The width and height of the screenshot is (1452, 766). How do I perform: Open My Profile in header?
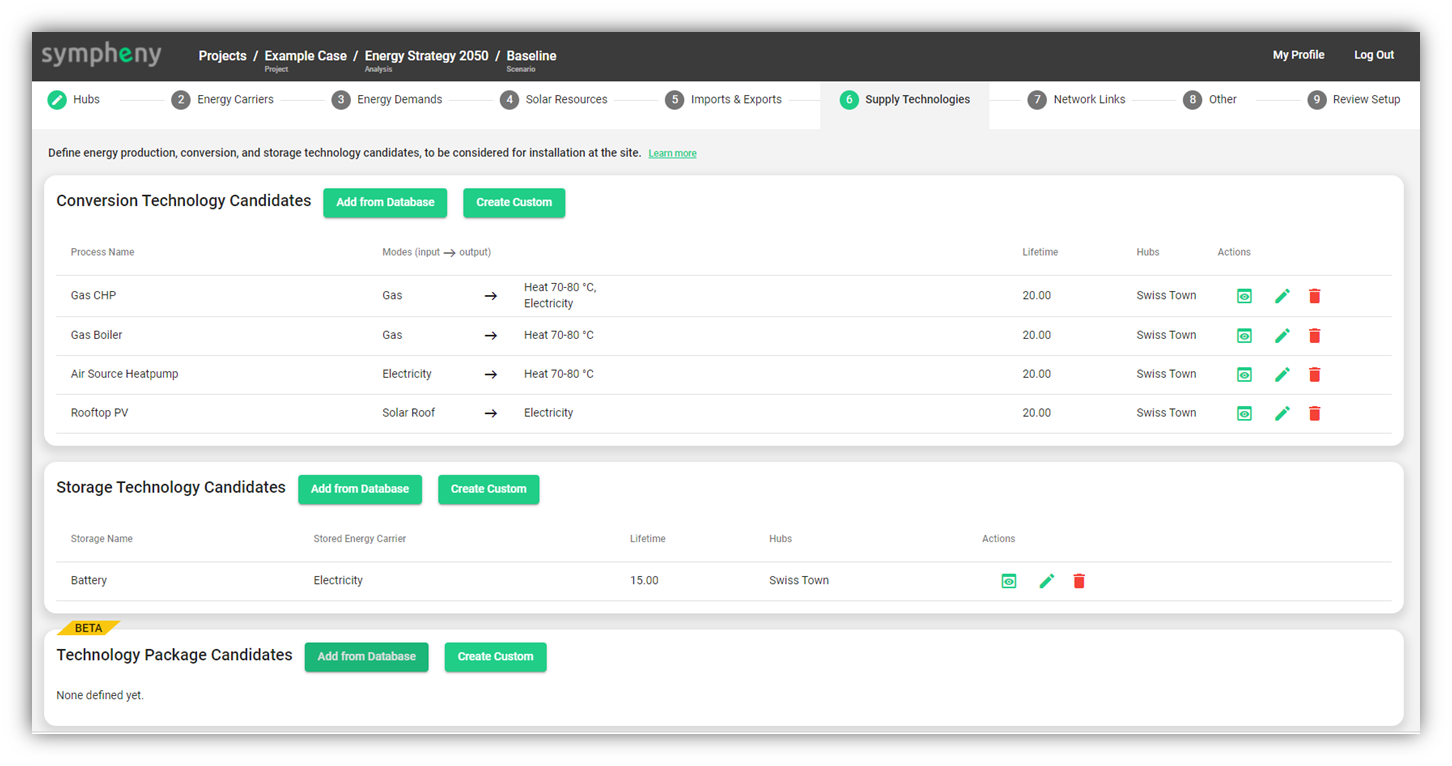[1298, 55]
